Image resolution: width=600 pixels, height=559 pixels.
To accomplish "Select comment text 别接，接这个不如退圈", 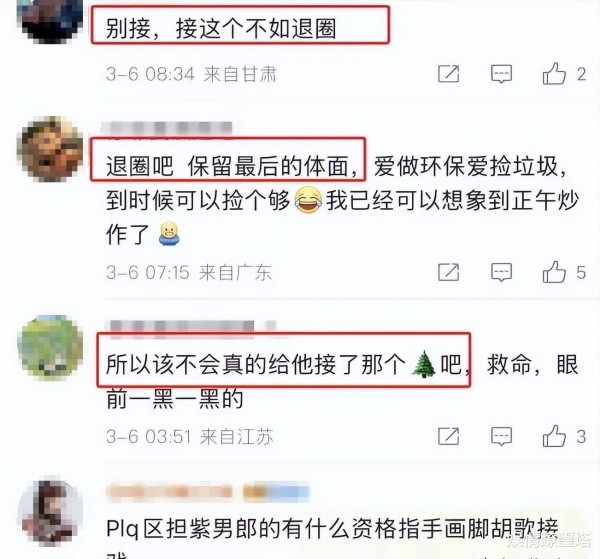I will click(221, 29).
